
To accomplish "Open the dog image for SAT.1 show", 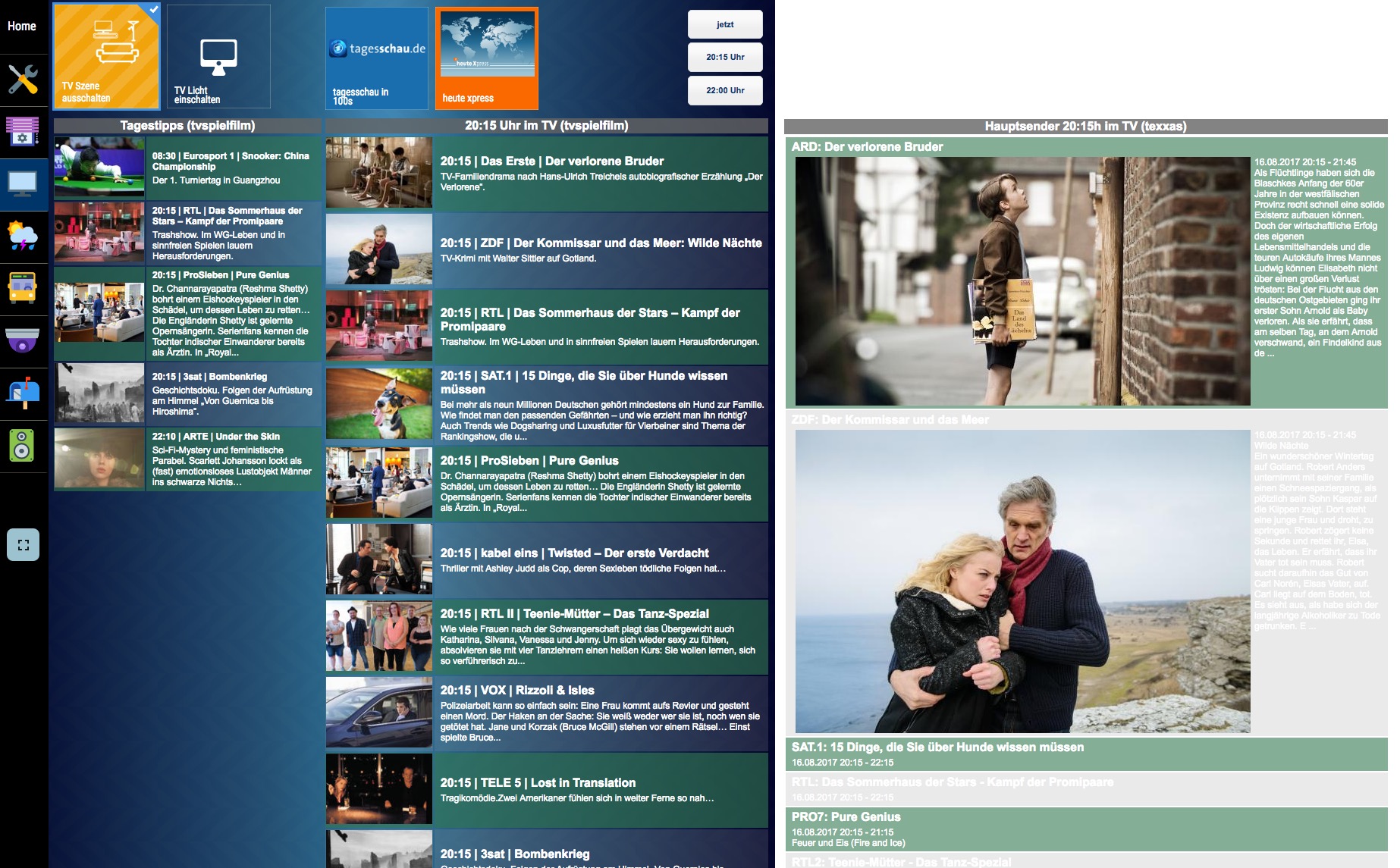I will [x=379, y=403].
